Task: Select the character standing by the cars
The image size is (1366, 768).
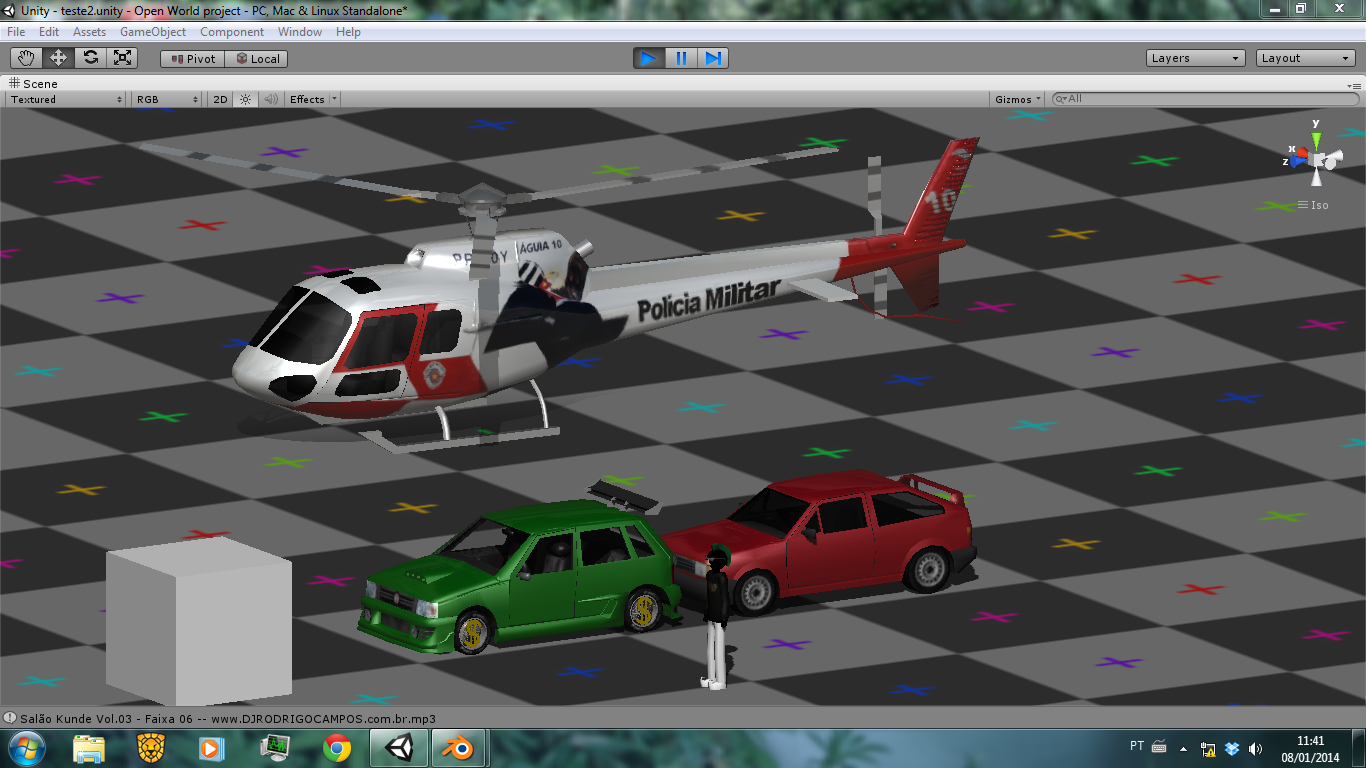Action: (x=715, y=618)
